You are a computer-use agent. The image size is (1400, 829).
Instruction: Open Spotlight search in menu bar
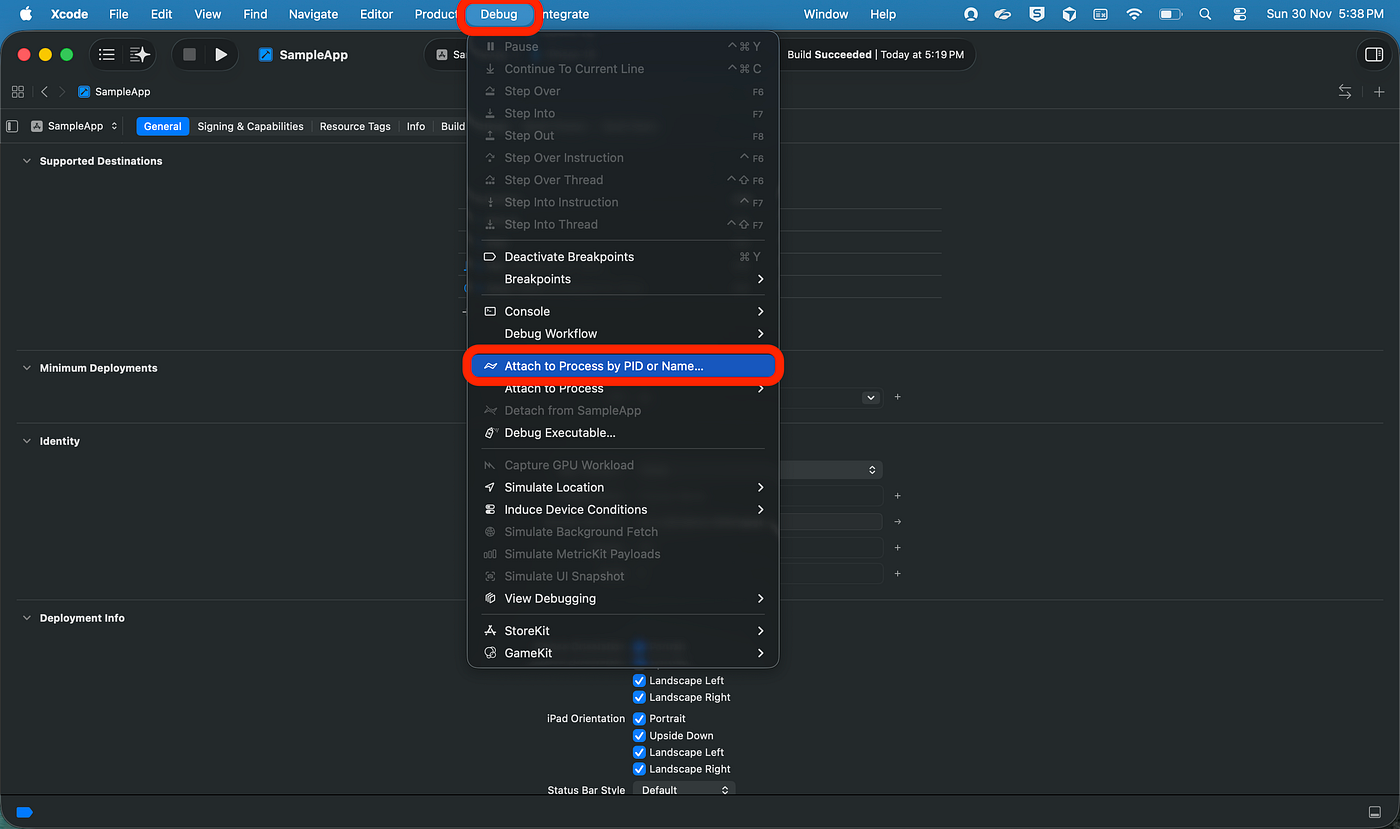pyautogui.click(x=1205, y=14)
